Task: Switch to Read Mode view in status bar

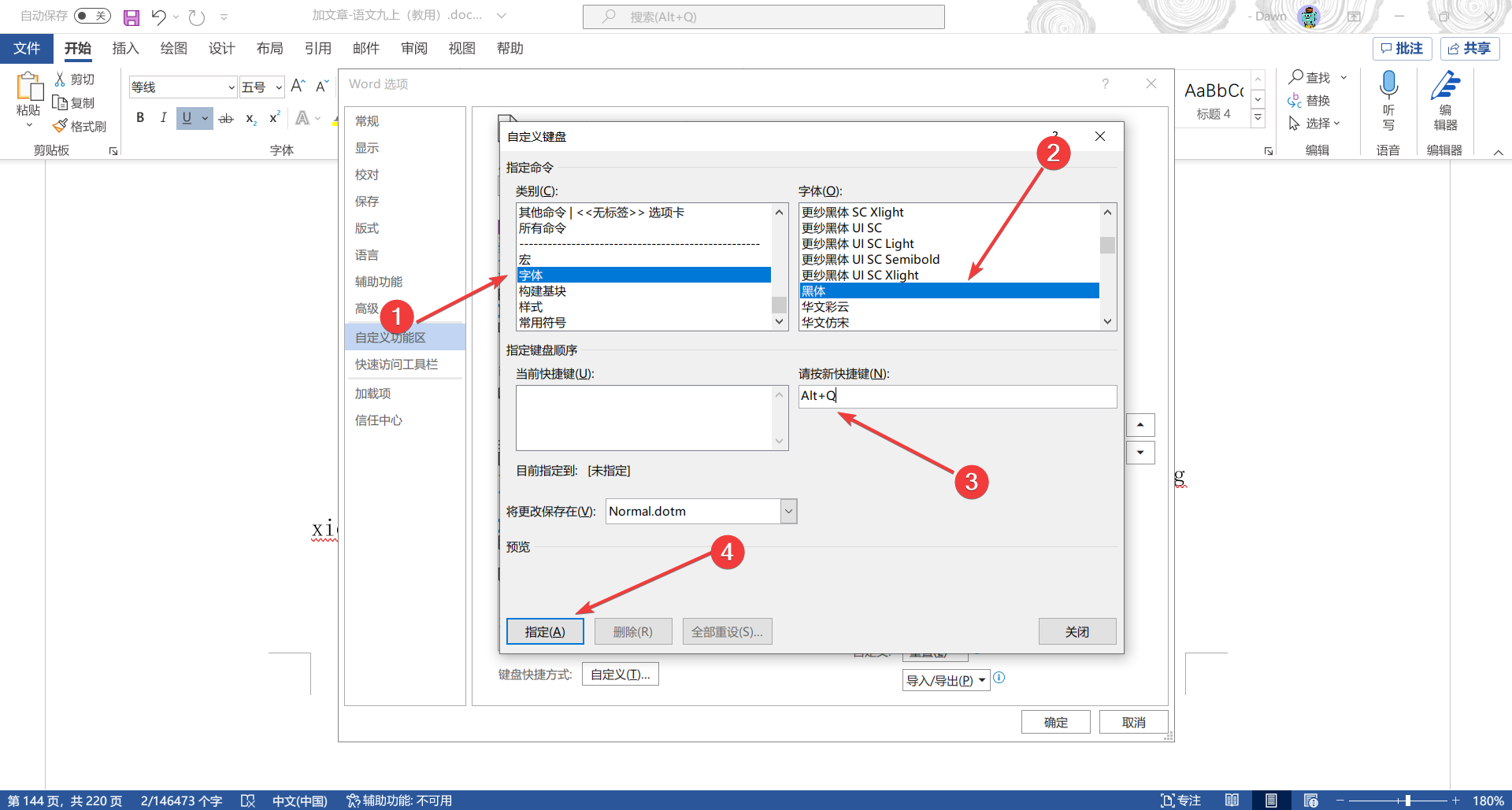Action: [1232, 801]
